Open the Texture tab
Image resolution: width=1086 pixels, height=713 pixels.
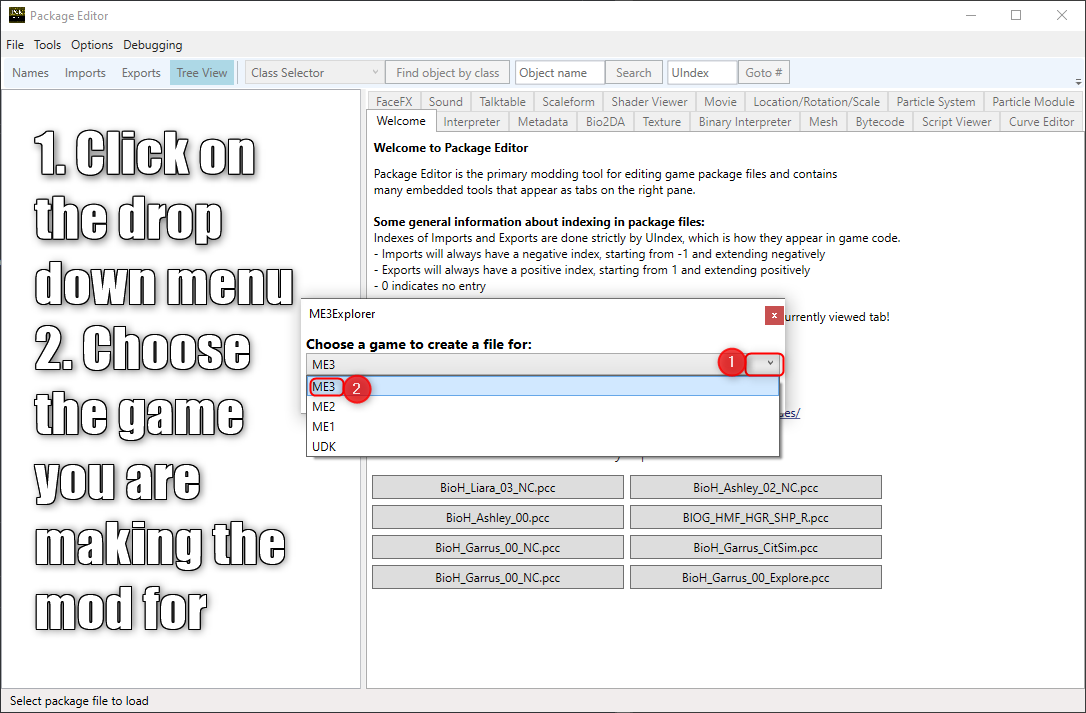(661, 122)
